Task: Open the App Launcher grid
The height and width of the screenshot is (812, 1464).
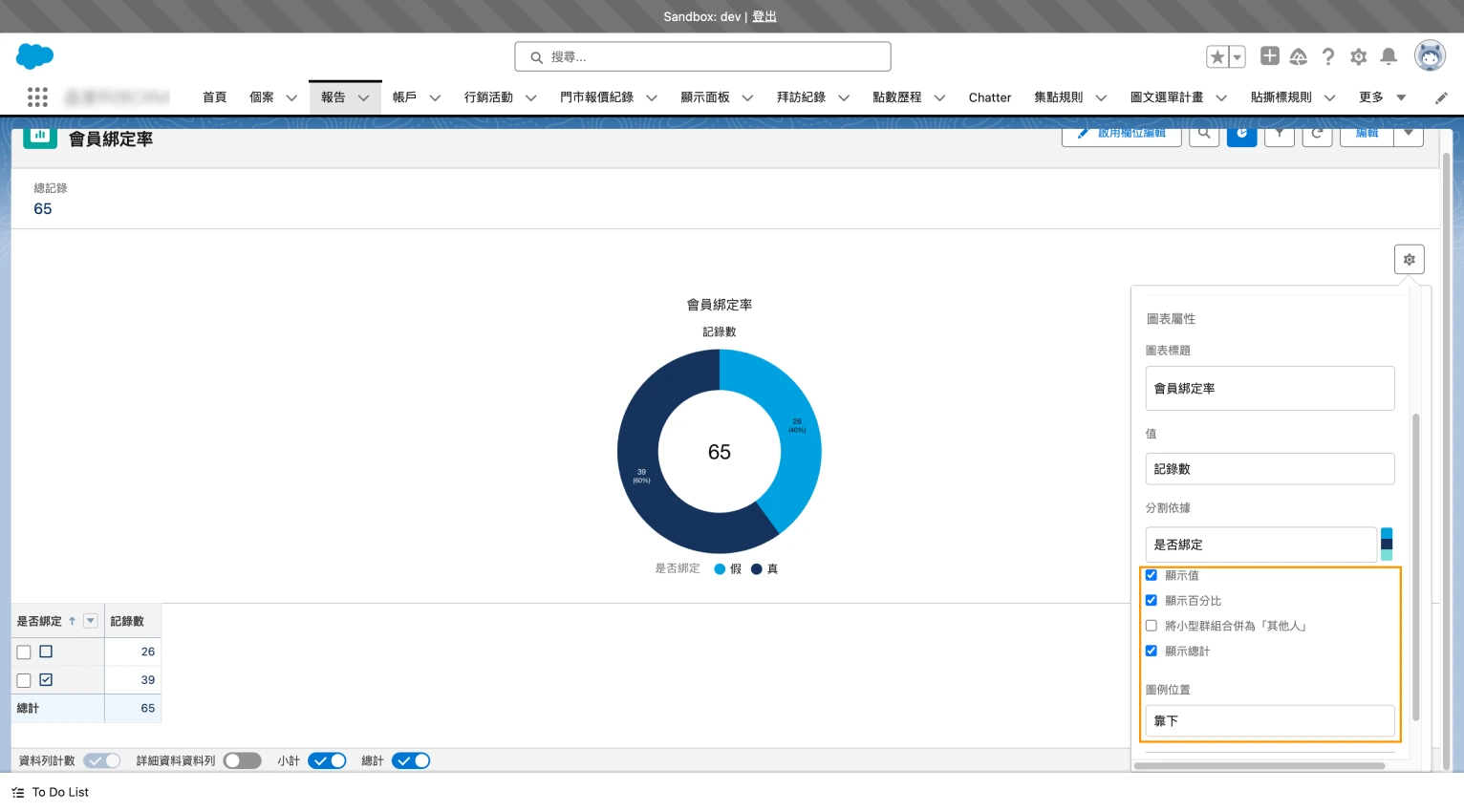Action: point(37,97)
